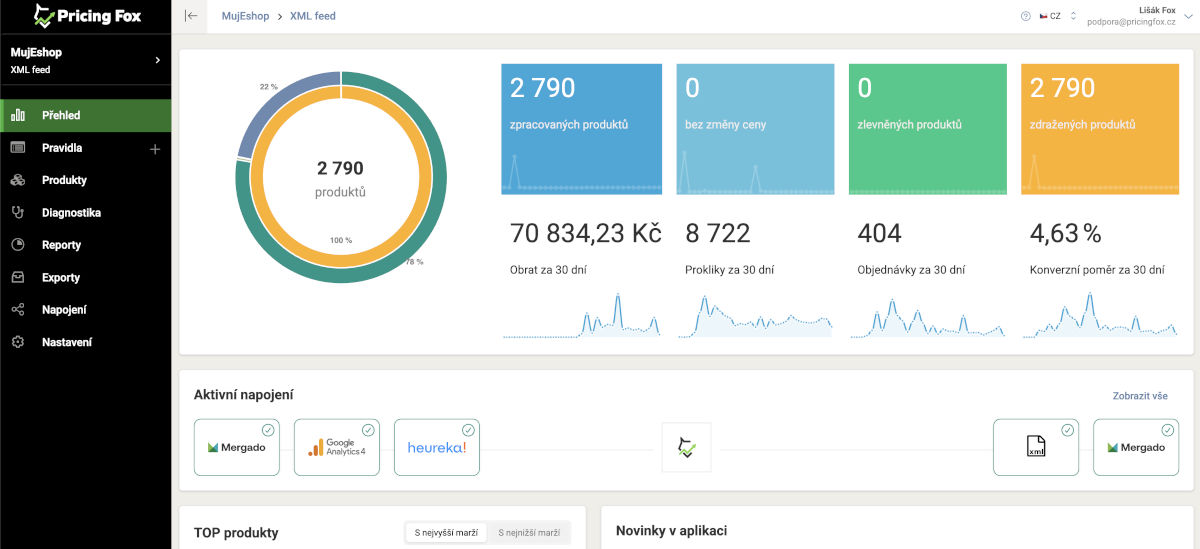The image size is (1200, 549).
Task: Click the central Pricing Fox hub icon
Action: pos(686,447)
